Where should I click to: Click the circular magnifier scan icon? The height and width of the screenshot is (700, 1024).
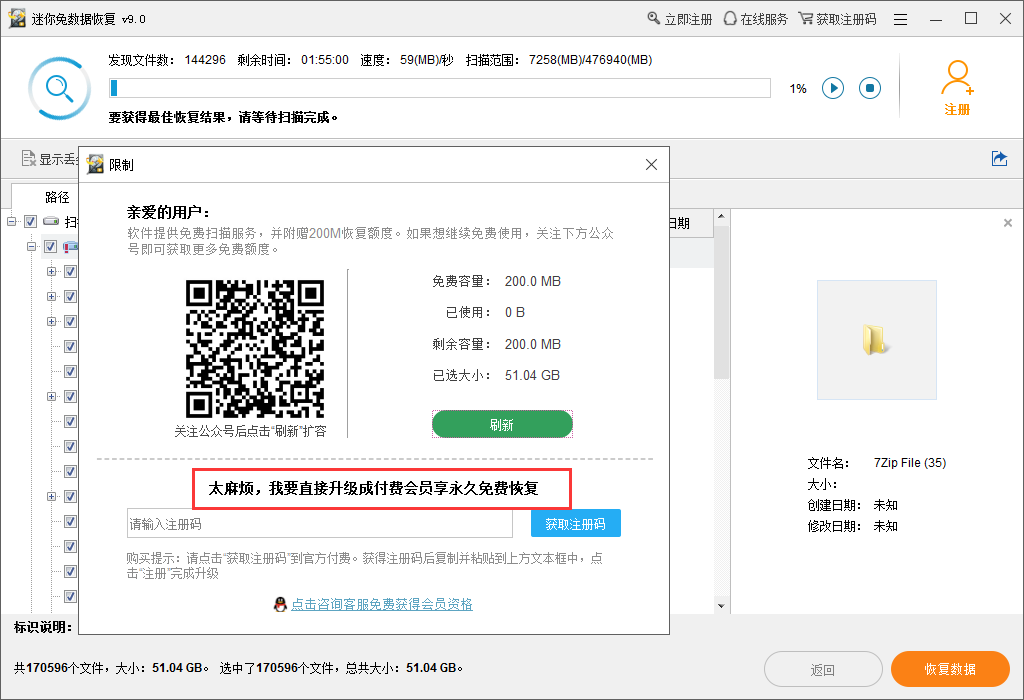point(59,88)
